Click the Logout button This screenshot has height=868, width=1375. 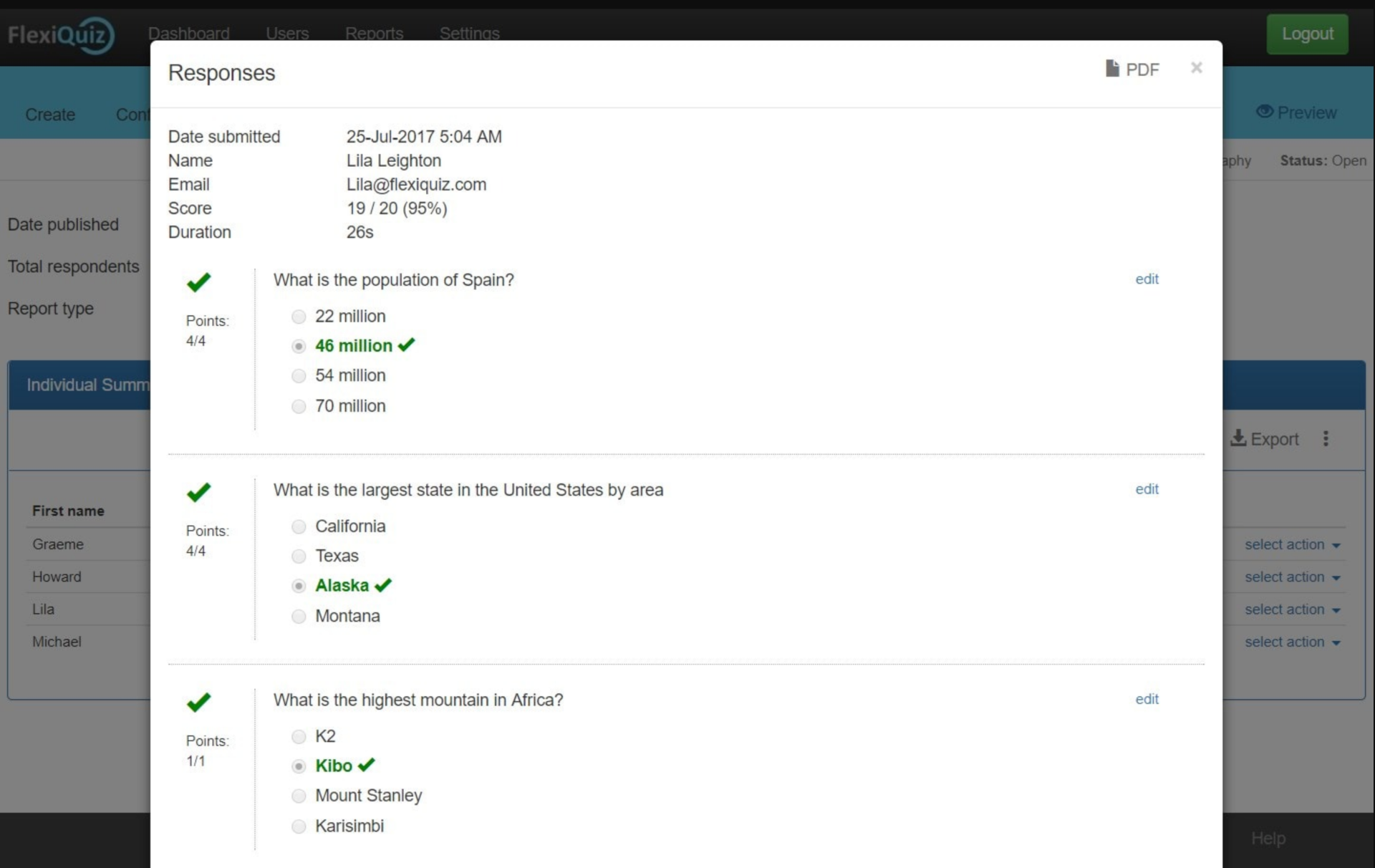[1307, 34]
